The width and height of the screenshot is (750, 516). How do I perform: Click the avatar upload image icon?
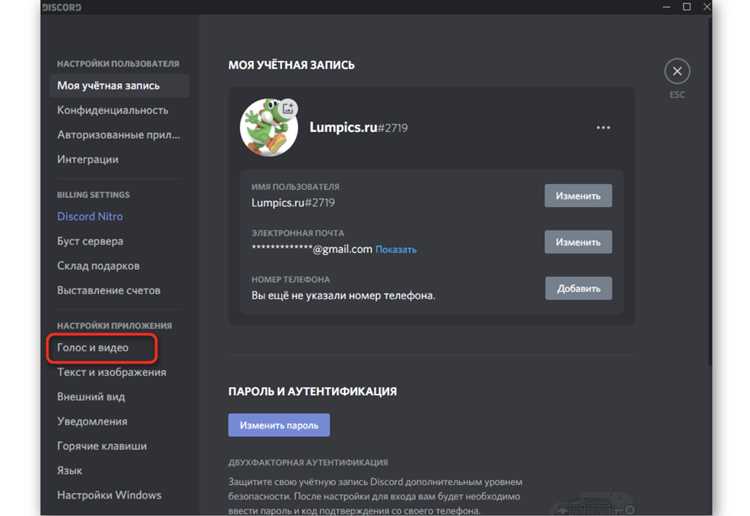(288, 109)
